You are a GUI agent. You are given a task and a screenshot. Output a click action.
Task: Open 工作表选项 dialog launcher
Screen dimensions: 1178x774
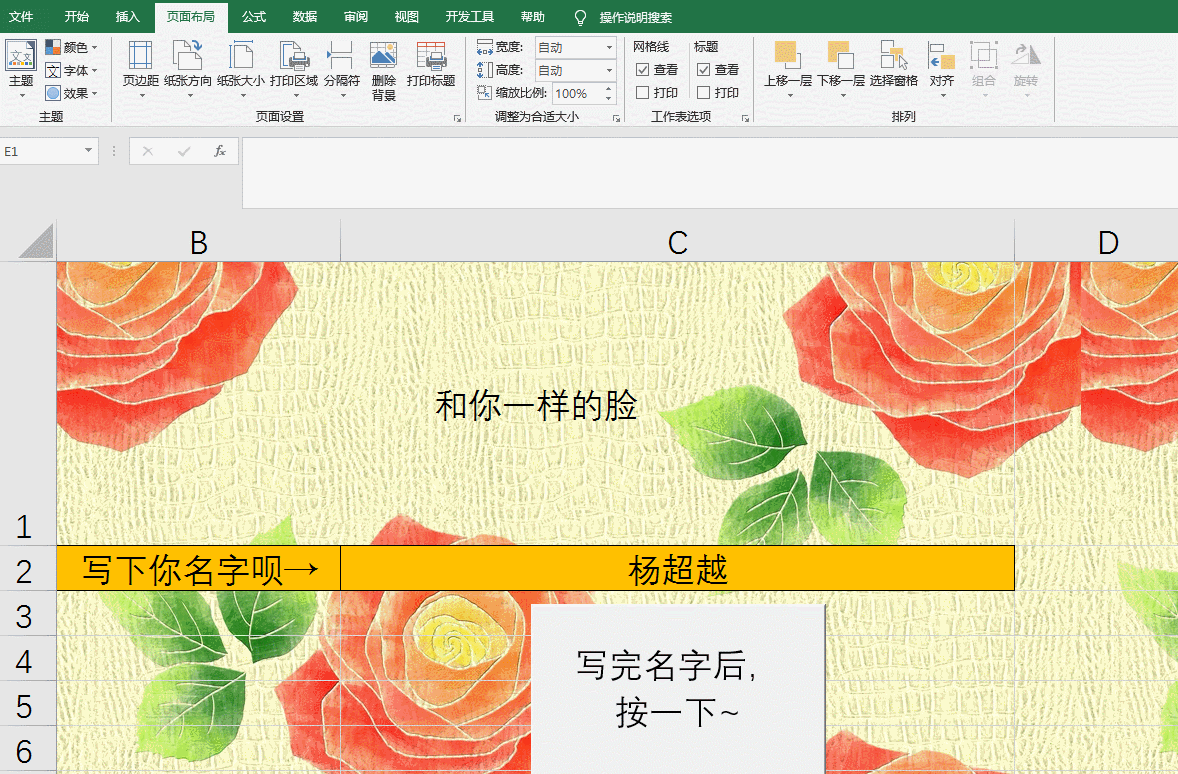[x=745, y=118]
